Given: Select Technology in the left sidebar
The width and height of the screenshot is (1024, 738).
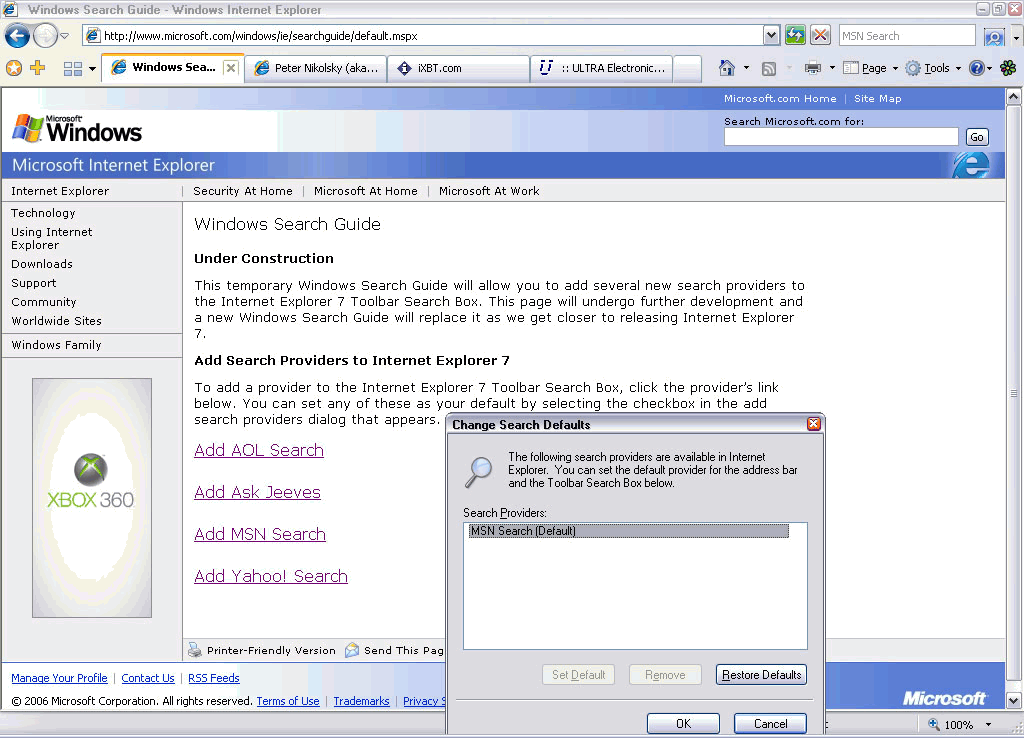Looking at the screenshot, I should [43, 213].
